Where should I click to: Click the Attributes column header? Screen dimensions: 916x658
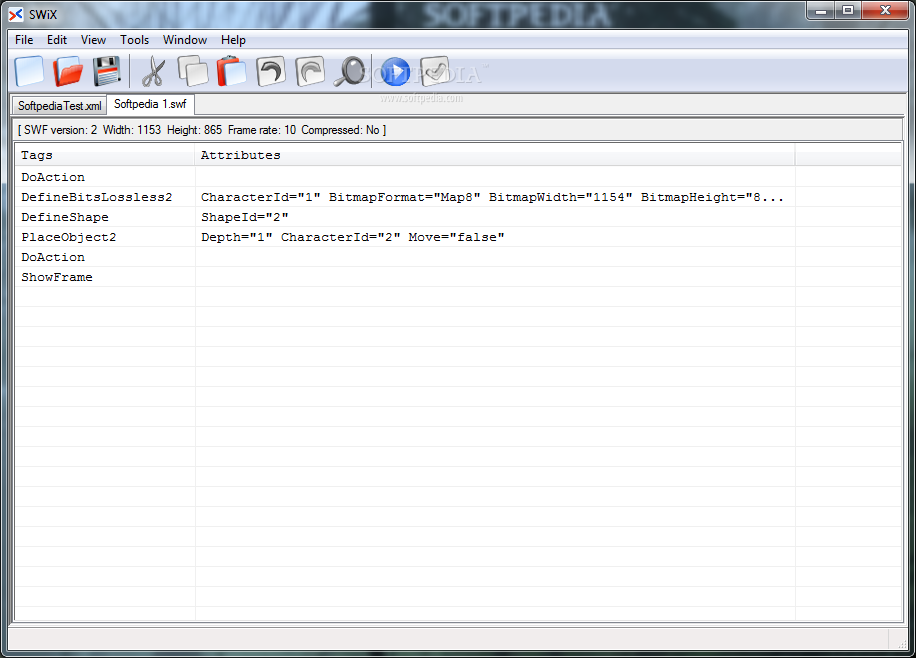point(495,155)
